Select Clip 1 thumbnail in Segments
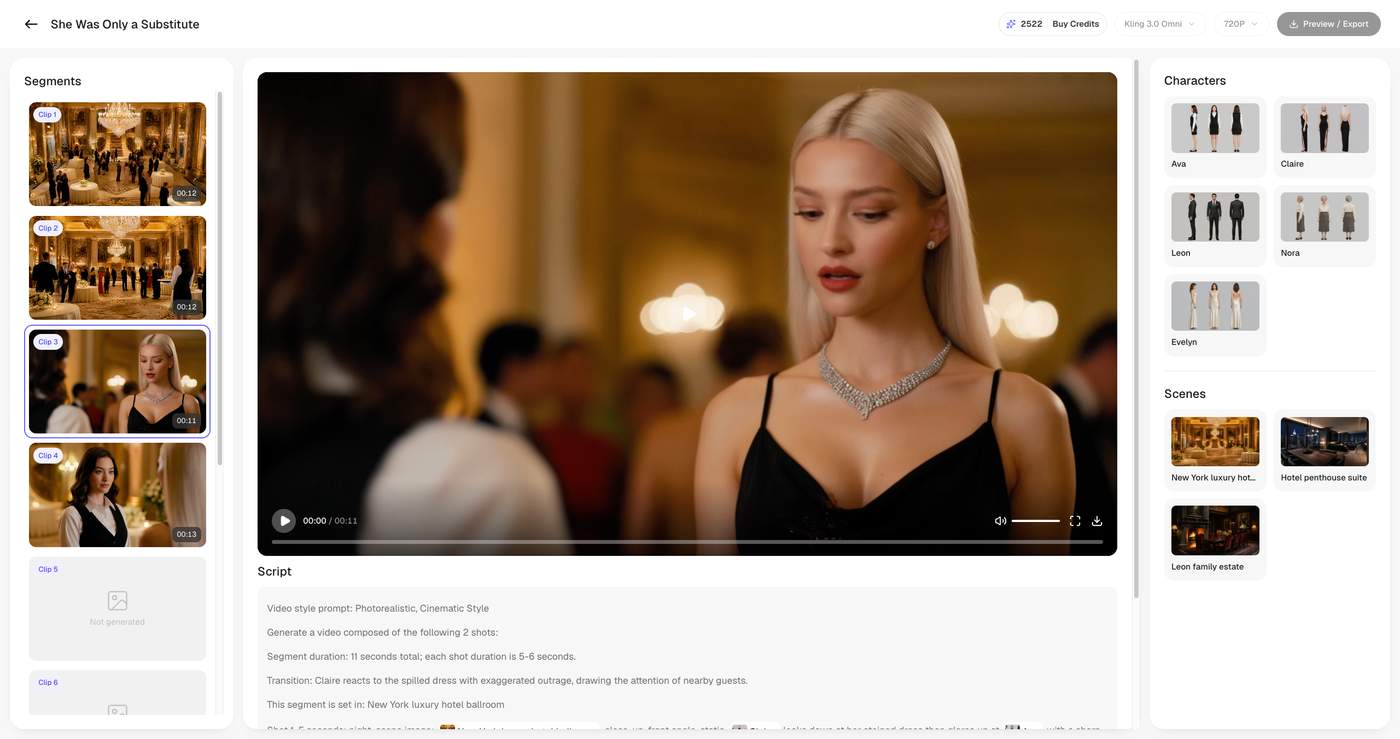The width and height of the screenshot is (1400, 739). click(117, 154)
